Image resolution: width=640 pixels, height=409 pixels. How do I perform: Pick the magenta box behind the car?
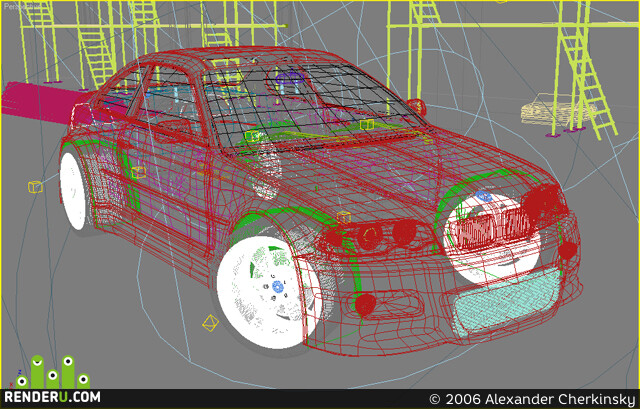point(43,103)
